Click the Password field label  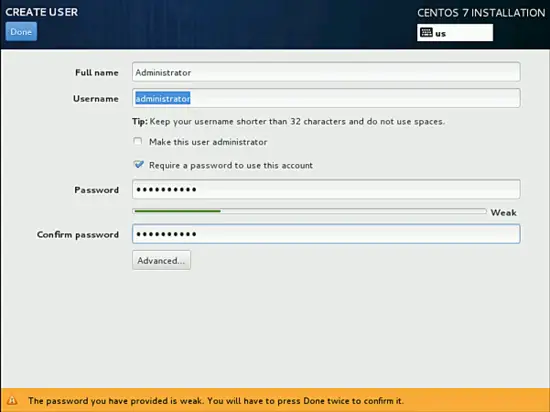coord(96,190)
